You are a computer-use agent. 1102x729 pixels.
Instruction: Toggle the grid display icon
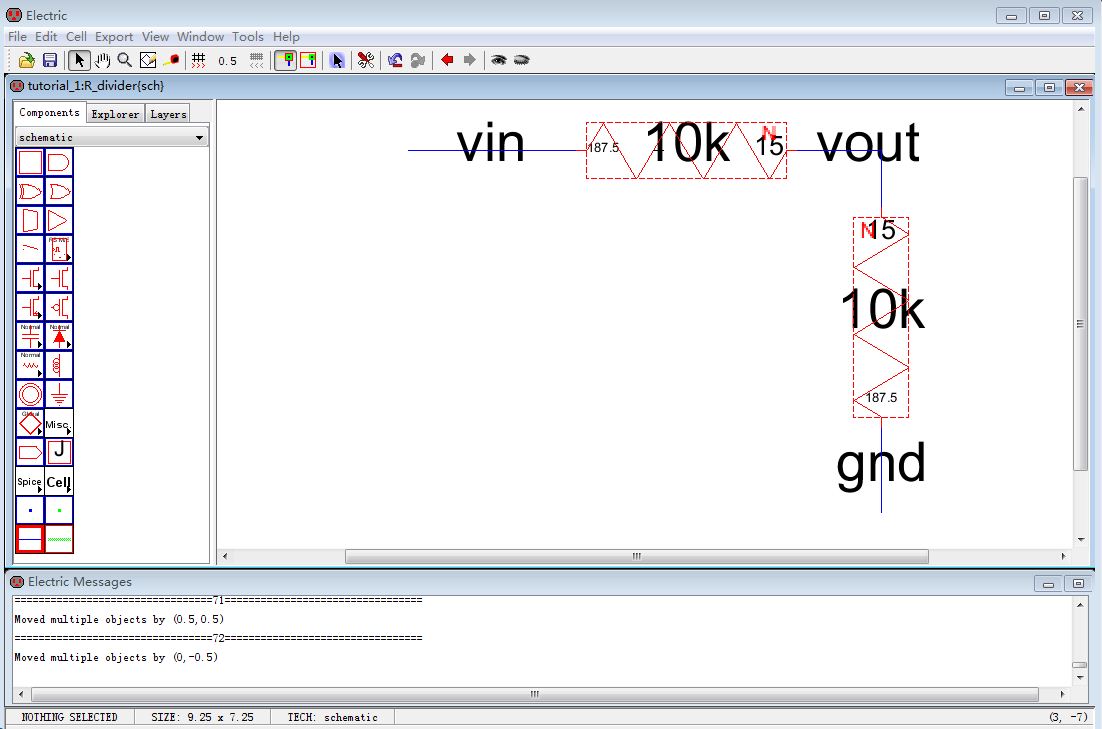coord(199,60)
